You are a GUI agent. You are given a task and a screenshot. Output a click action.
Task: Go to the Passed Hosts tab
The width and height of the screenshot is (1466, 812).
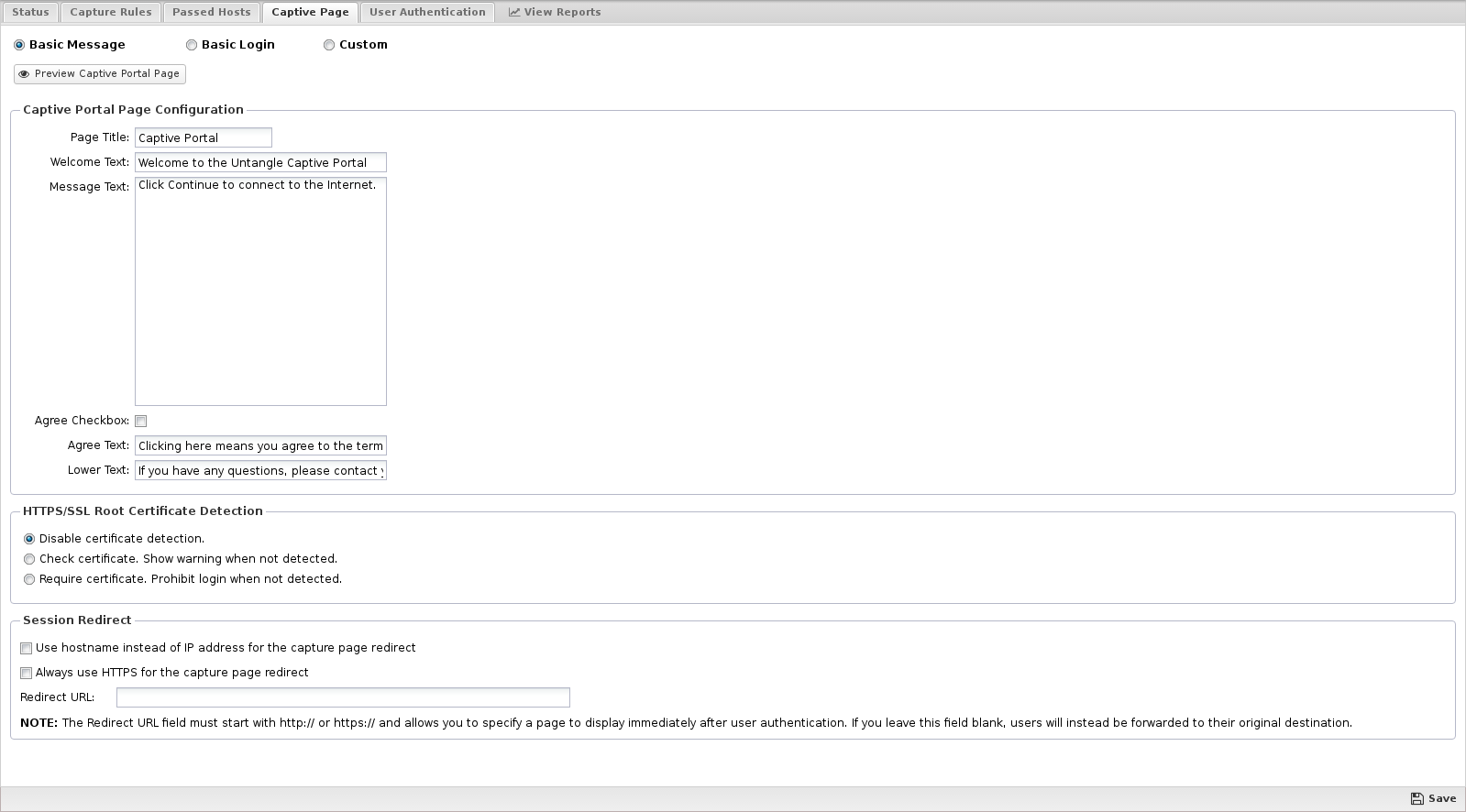pyautogui.click(x=211, y=12)
